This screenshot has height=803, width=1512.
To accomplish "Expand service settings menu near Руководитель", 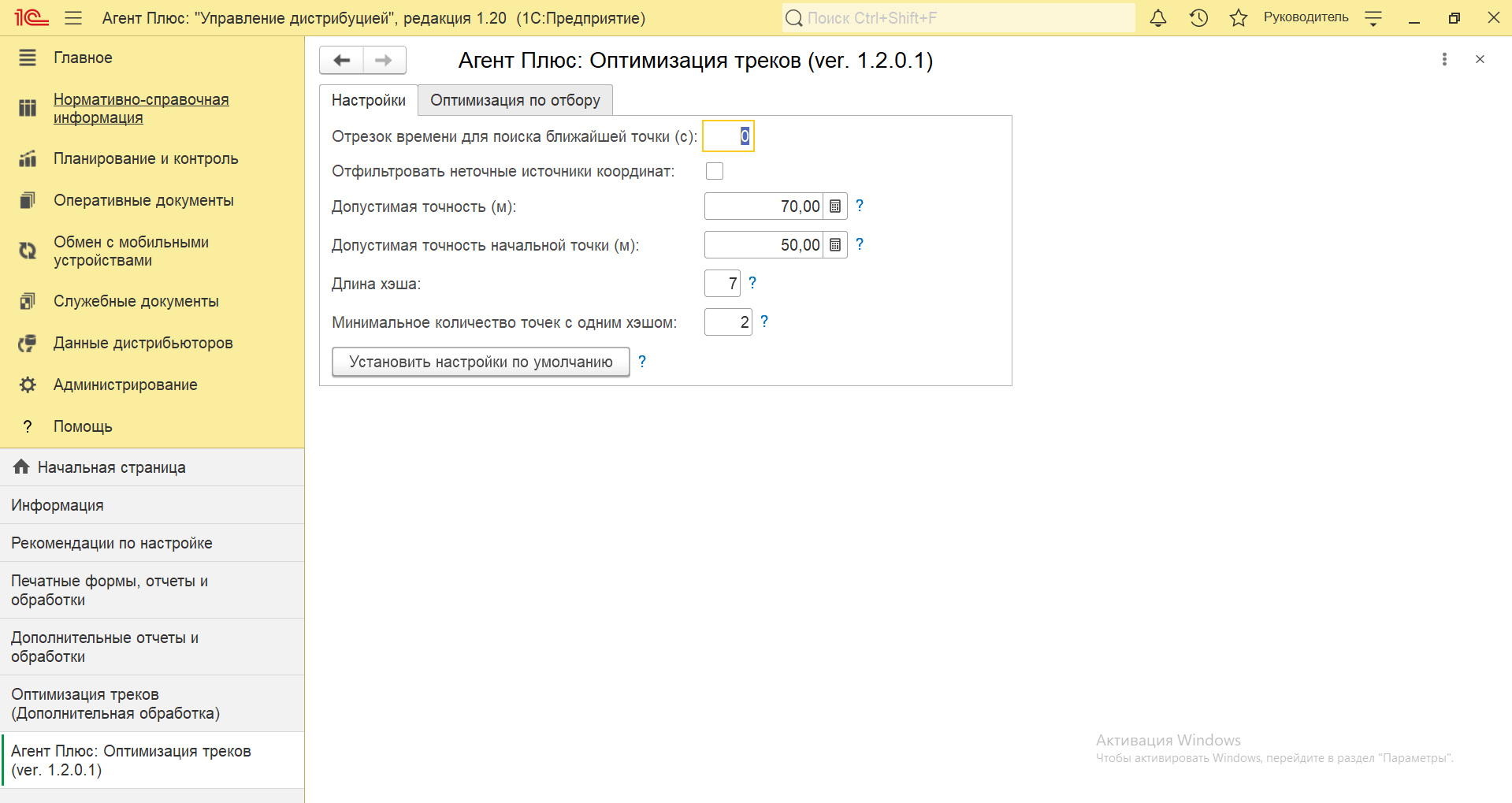I will (1373, 18).
